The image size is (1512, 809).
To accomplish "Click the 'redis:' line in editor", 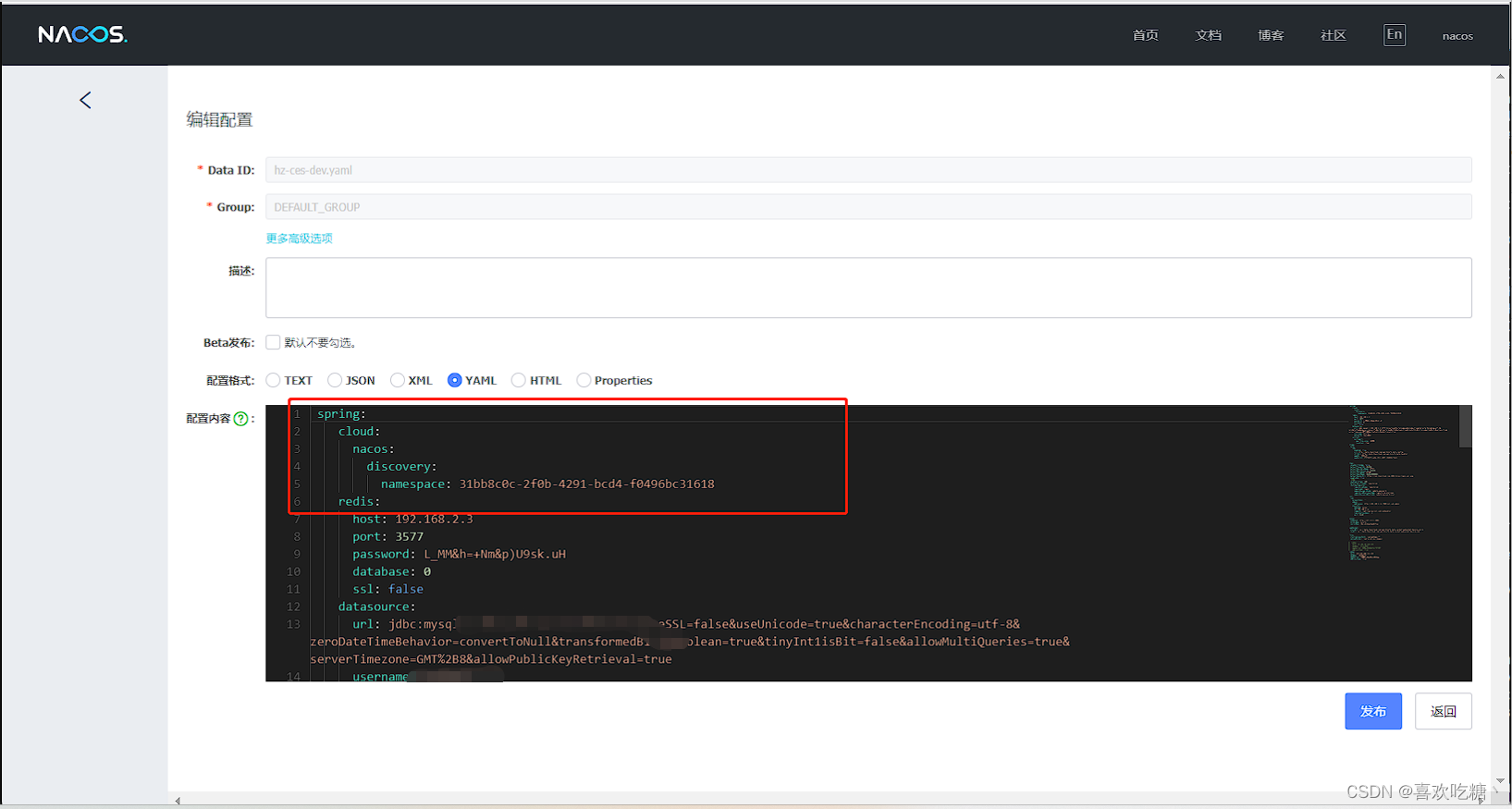I will tap(359, 502).
